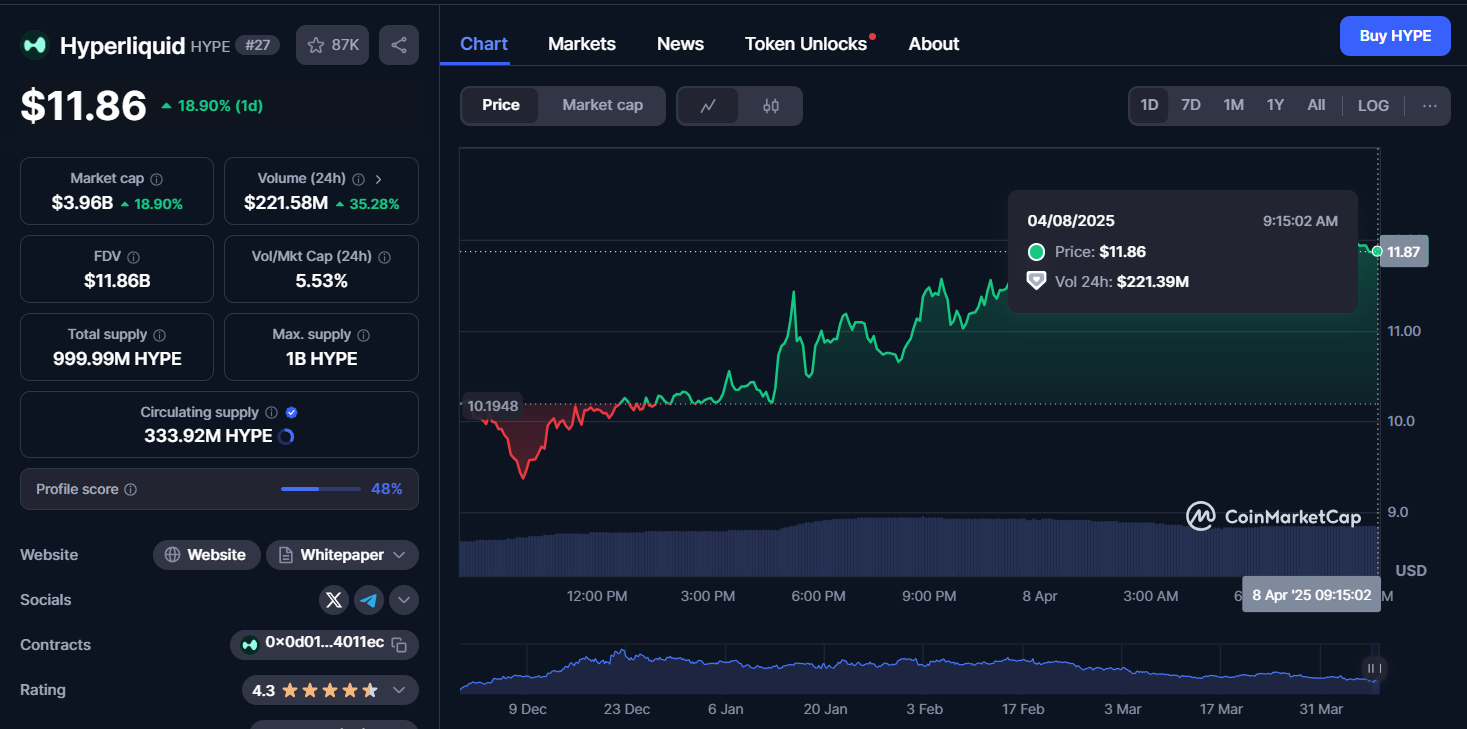Open the Telegram social icon
This screenshot has width=1467, height=729.
click(369, 600)
